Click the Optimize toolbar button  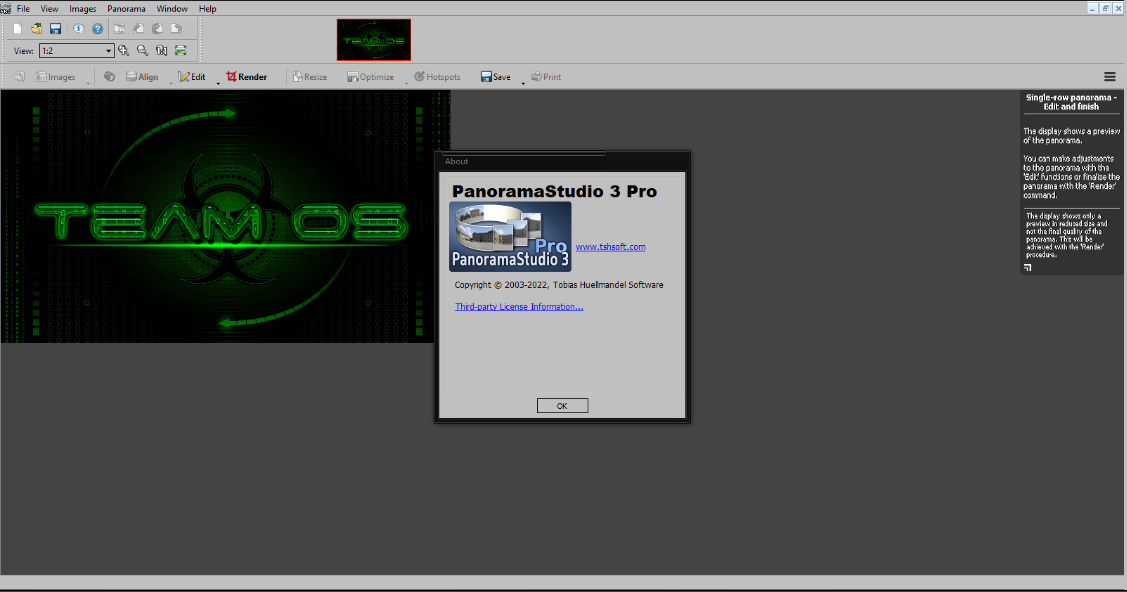370,77
